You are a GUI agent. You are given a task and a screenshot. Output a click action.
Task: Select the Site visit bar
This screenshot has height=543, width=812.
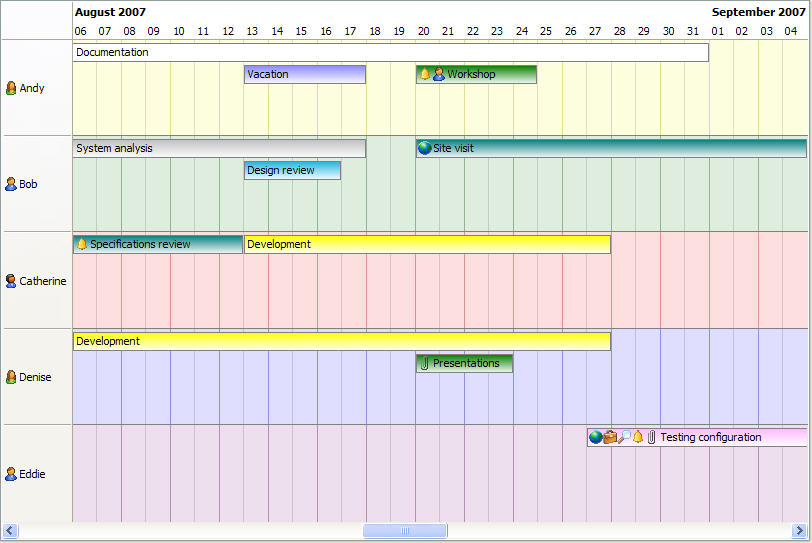612,148
